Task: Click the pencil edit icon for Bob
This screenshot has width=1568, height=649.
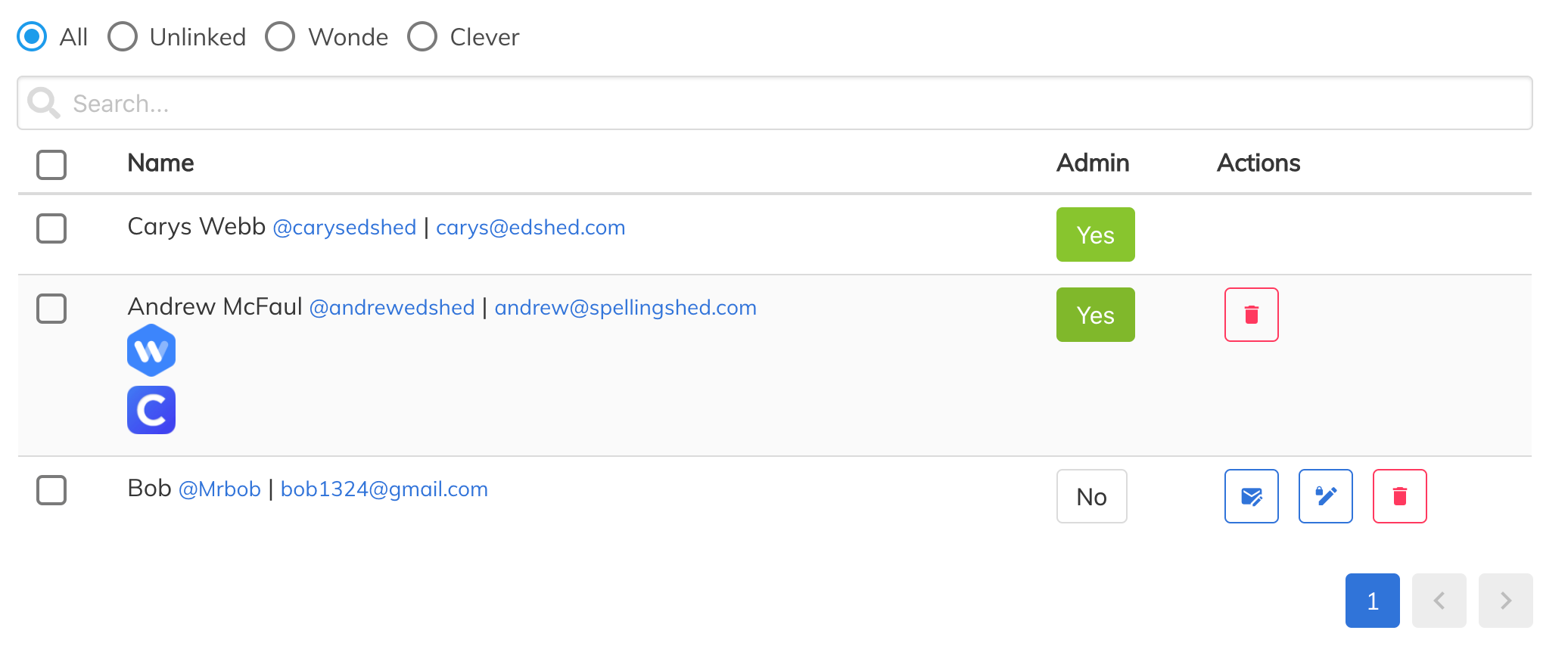Action: tap(1325, 496)
